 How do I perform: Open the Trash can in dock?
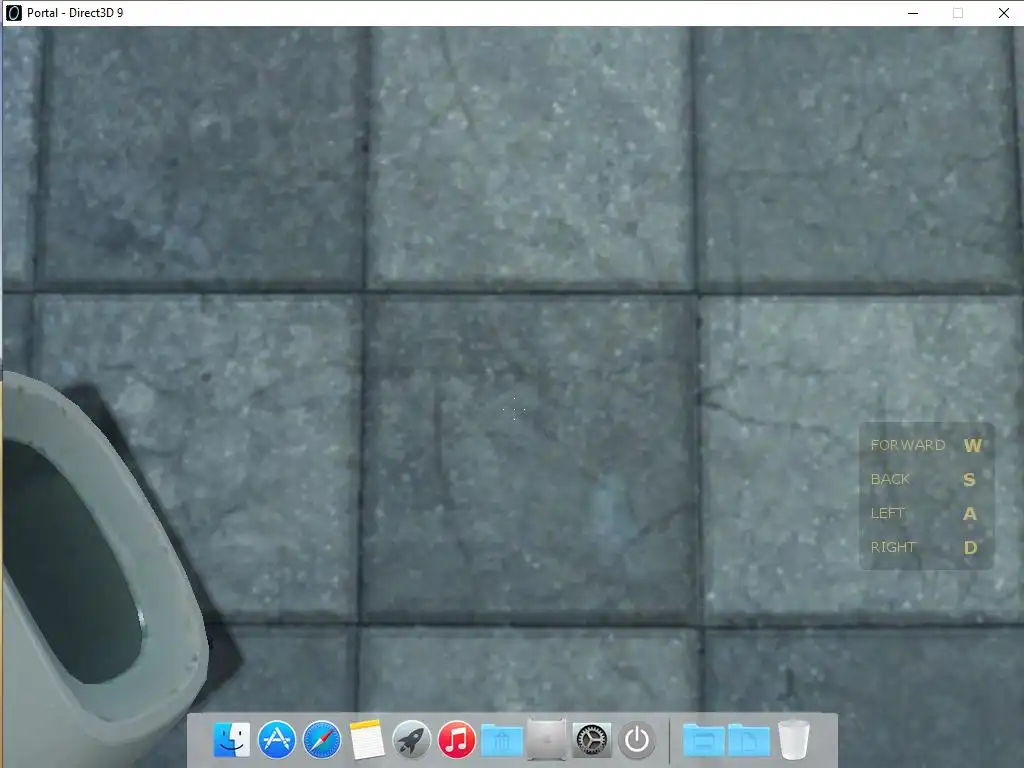coord(794,740)
